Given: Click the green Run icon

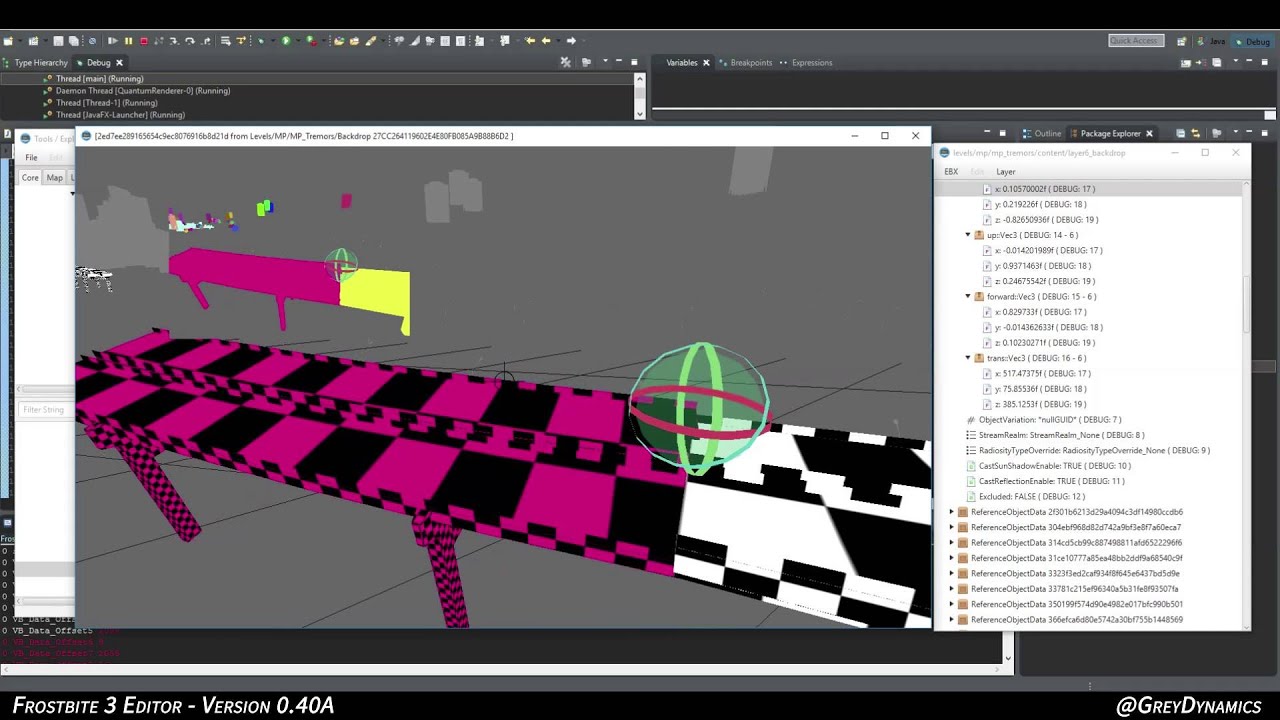Looking at the screenshot, I should (286, 41).
